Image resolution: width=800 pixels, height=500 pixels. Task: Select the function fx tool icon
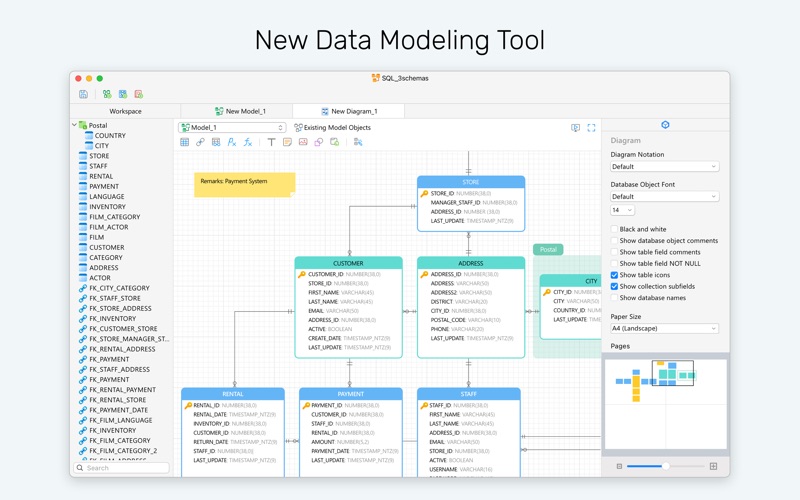coord(248,142)
